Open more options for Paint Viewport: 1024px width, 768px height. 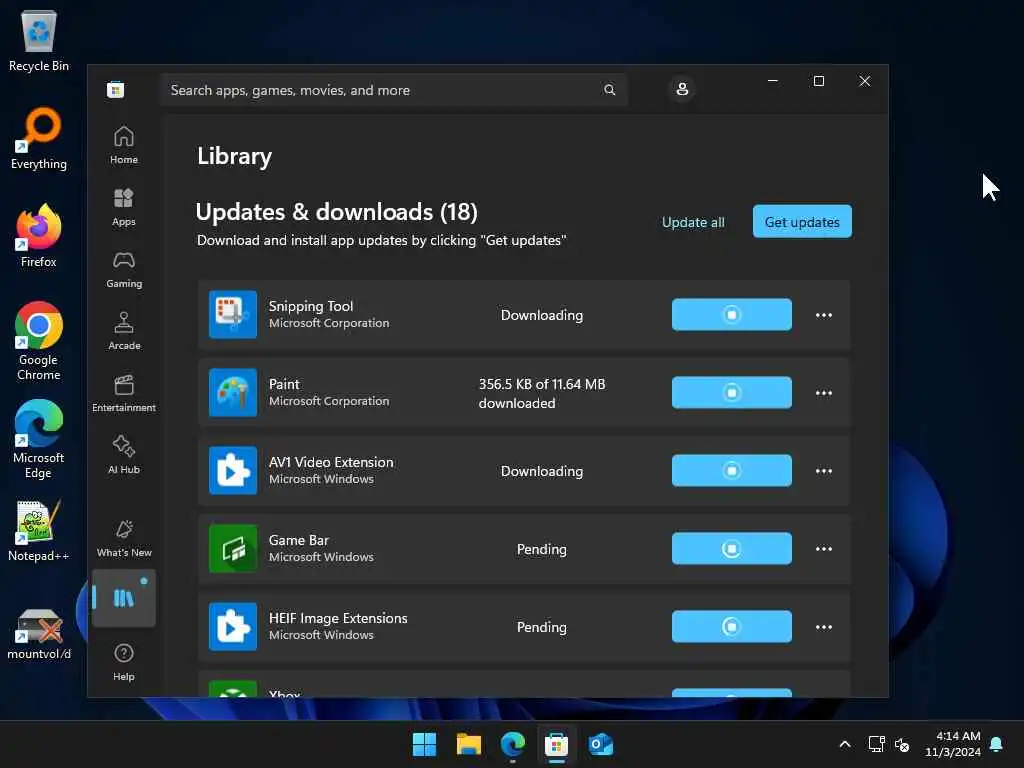point(824,392)
